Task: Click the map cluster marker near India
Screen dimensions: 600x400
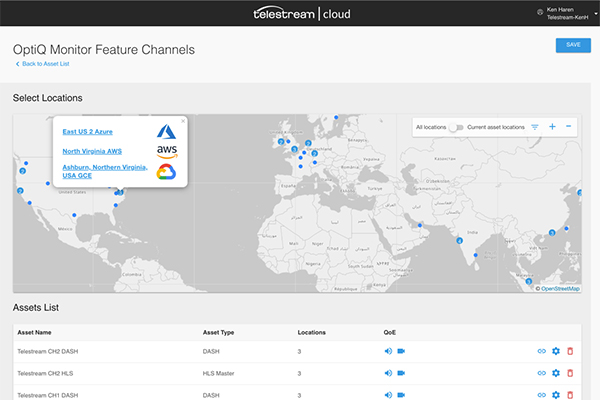Action: click(x=459, y=241)
